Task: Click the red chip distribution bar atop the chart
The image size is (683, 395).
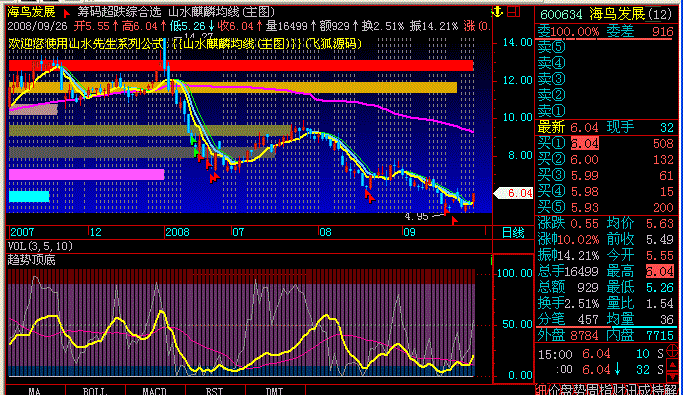Action: pos(241,66)
